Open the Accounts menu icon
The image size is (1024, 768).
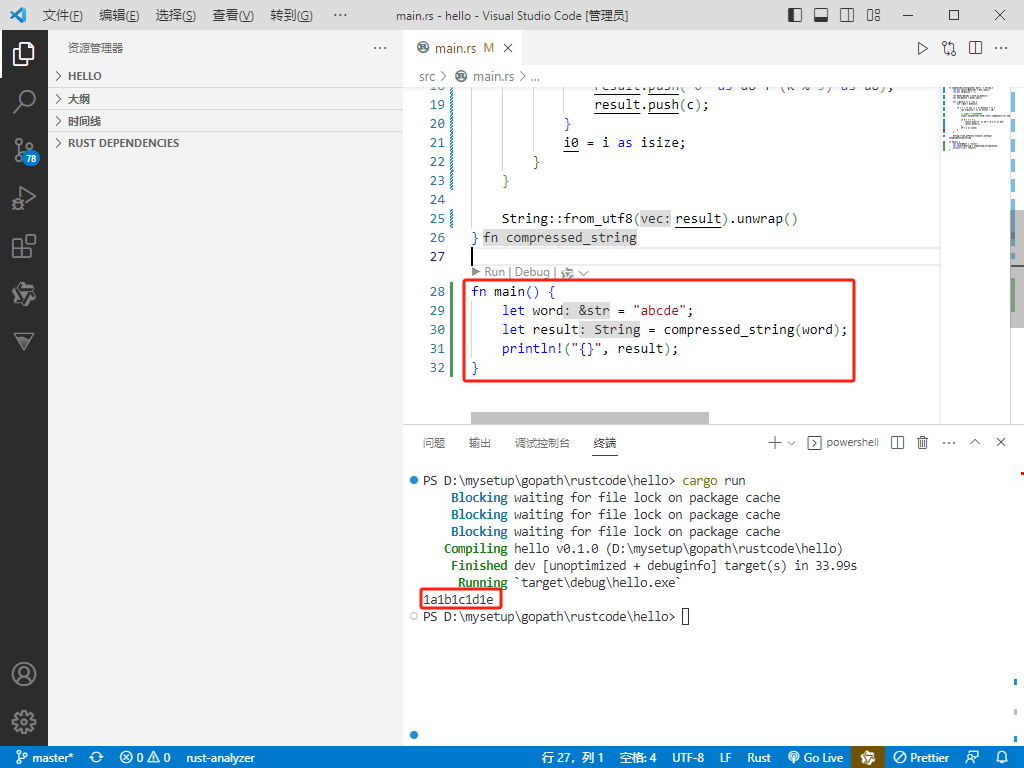point(24,674)
